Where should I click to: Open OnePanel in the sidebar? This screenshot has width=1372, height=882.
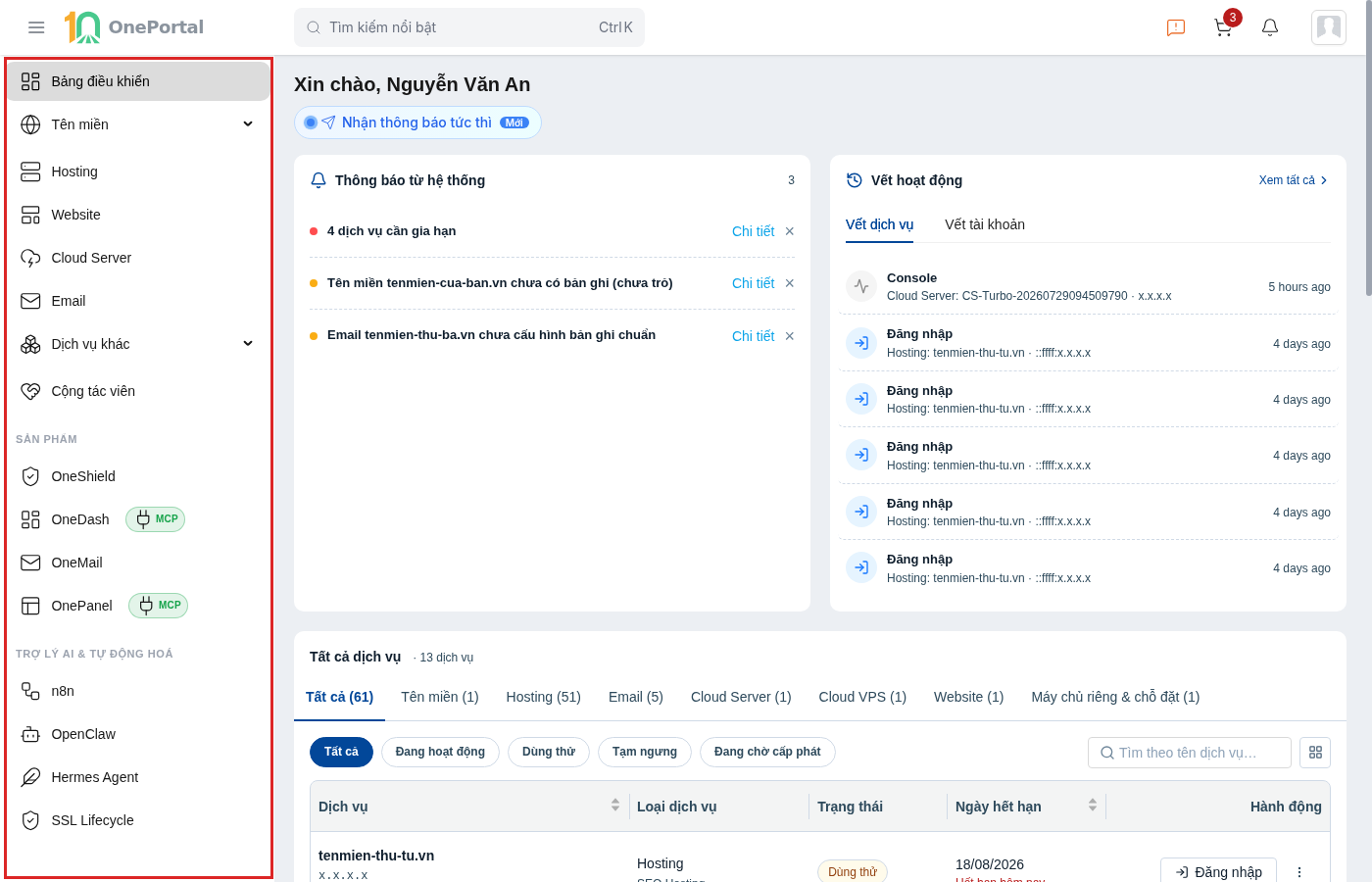(x=81, y=606)
